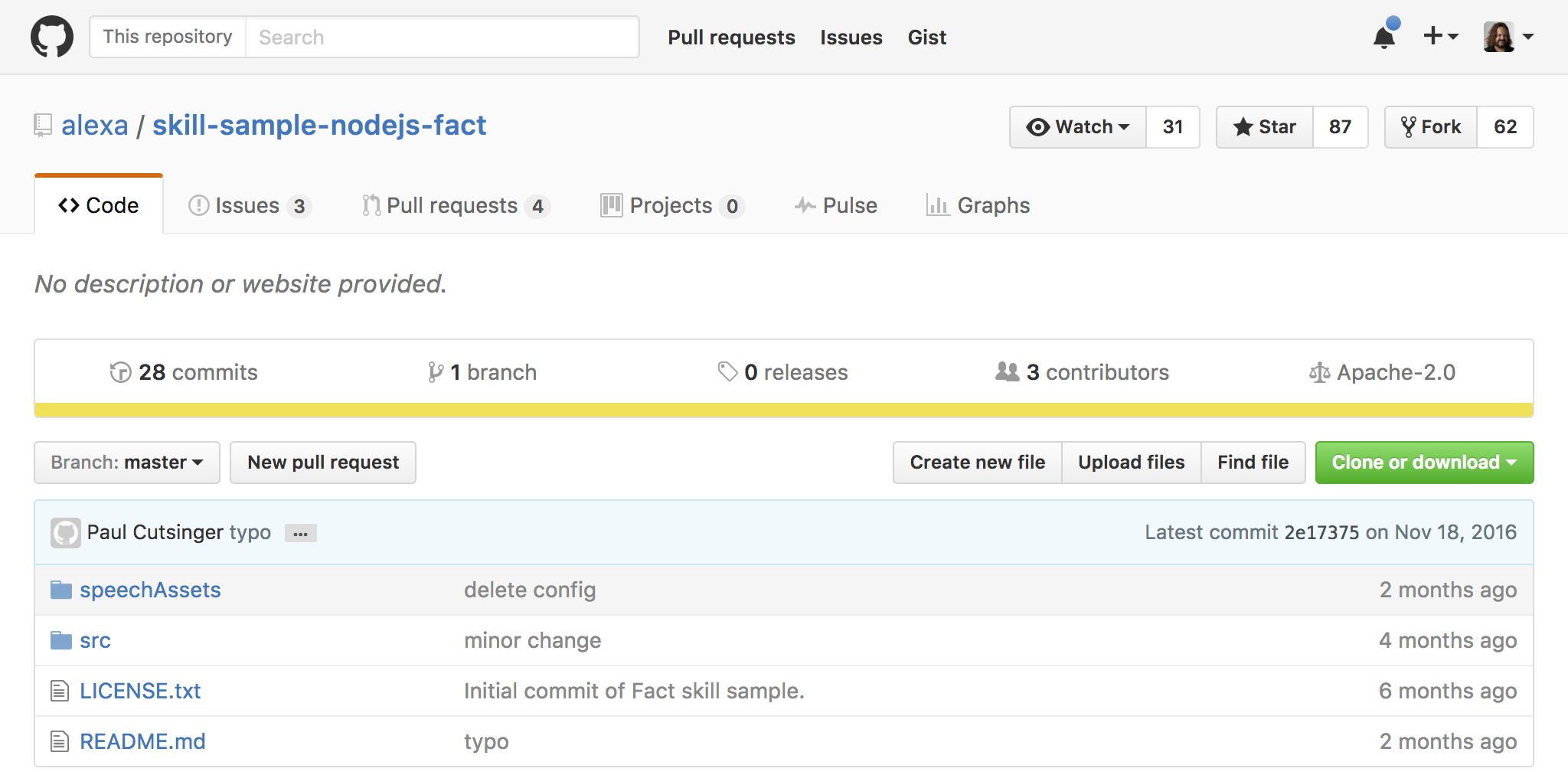
Task: View the 3 contributors
Action: pos(1082,372)
